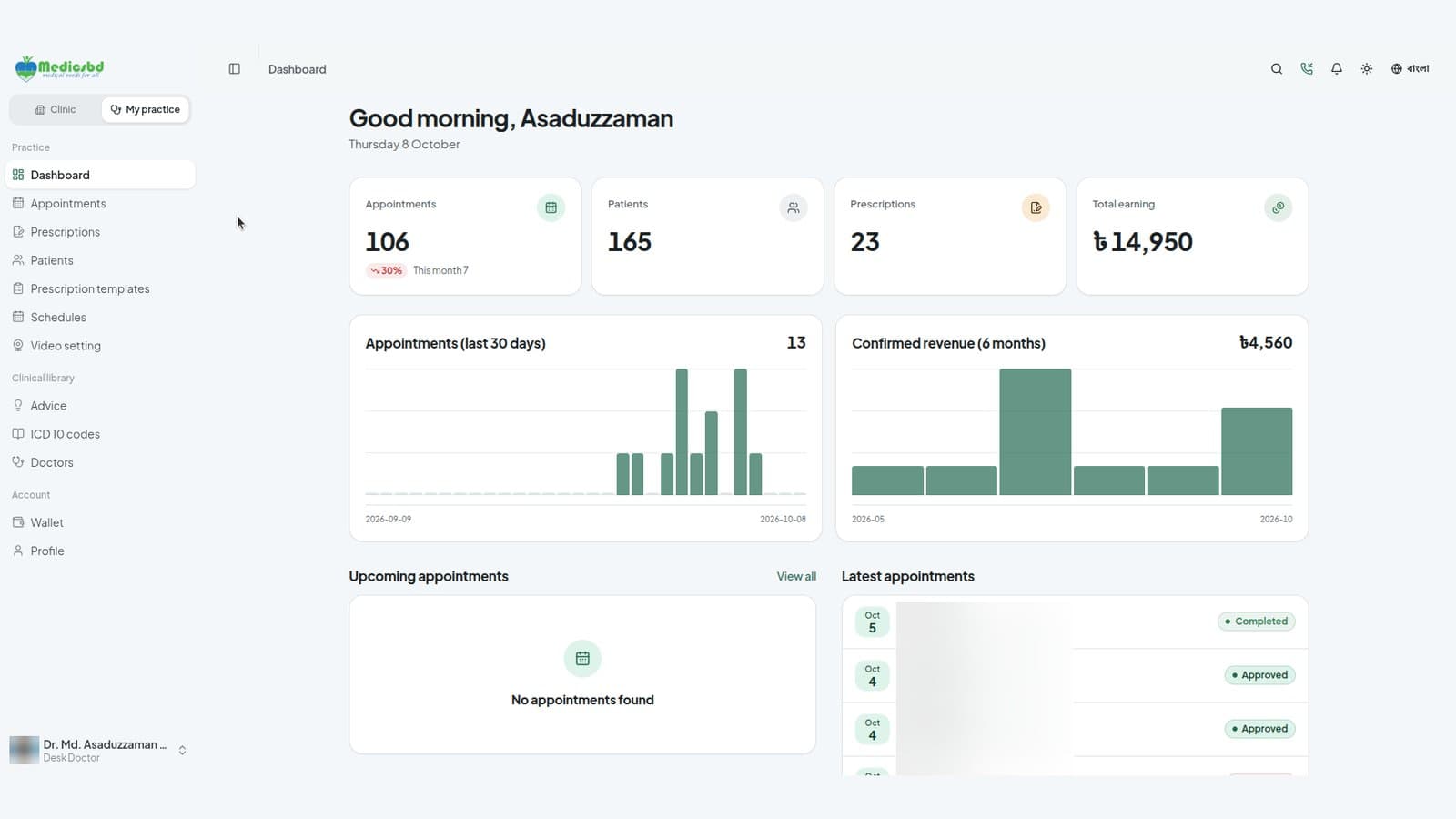This screenshot has height=819, width=1456.
Task: Open Advice in clinical library
Action: click(100, 406)
